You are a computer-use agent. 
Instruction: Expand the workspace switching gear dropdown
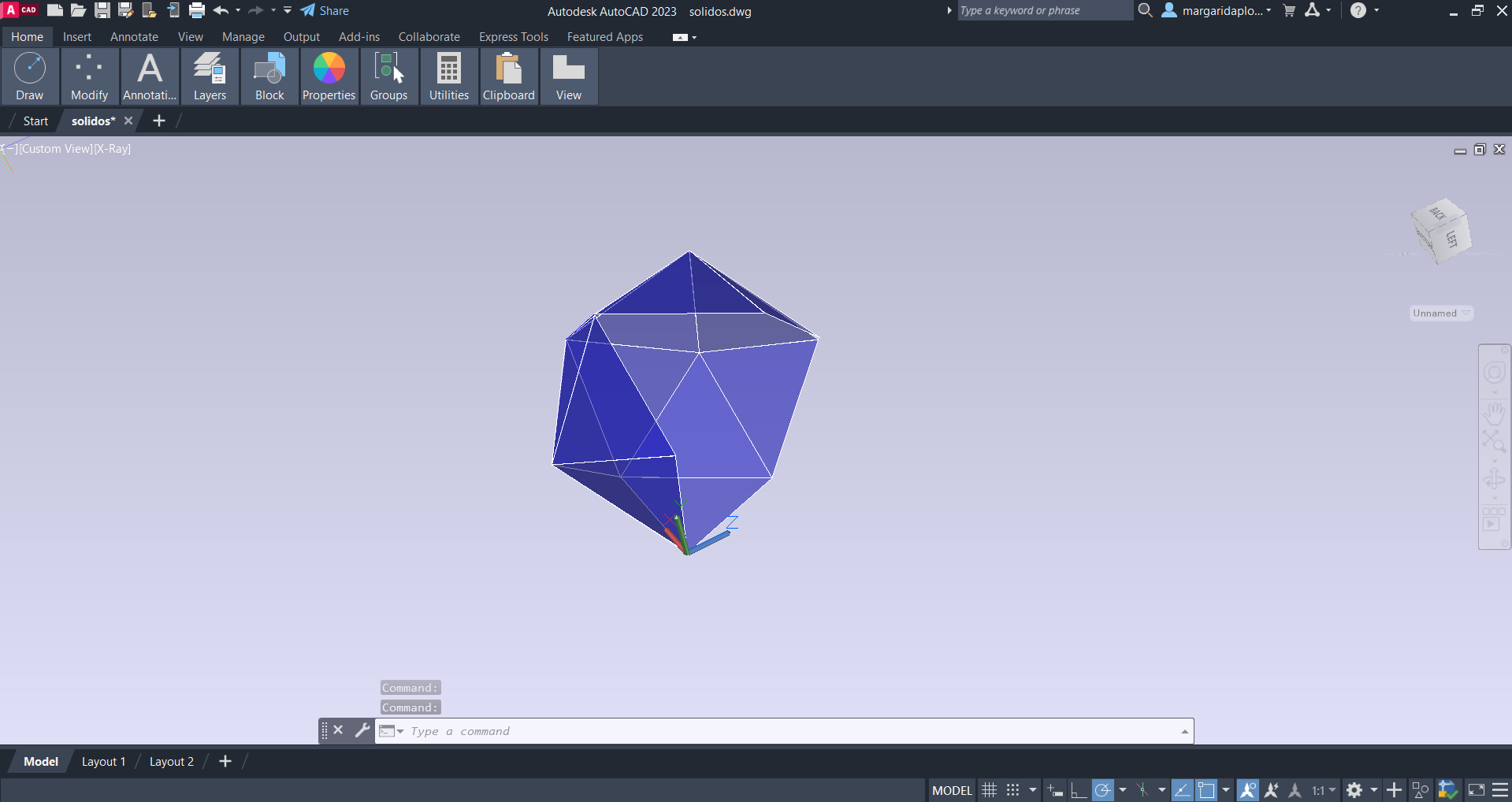coord(1373,790)
